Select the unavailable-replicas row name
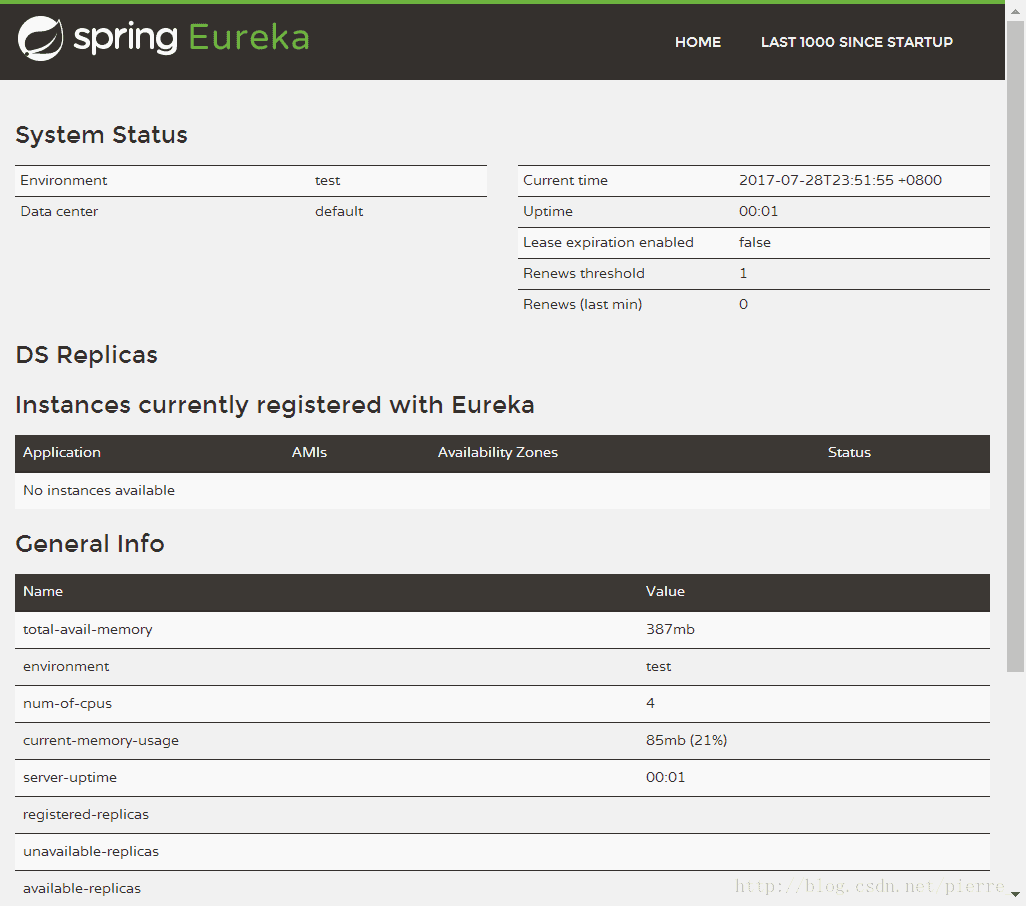This screenshot has width=1026, height=906. click(x=91, y=852)
